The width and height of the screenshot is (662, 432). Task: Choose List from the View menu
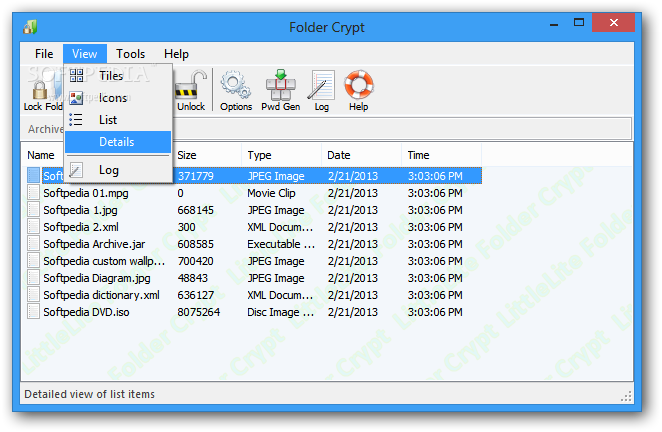click(x=118, y=120)
